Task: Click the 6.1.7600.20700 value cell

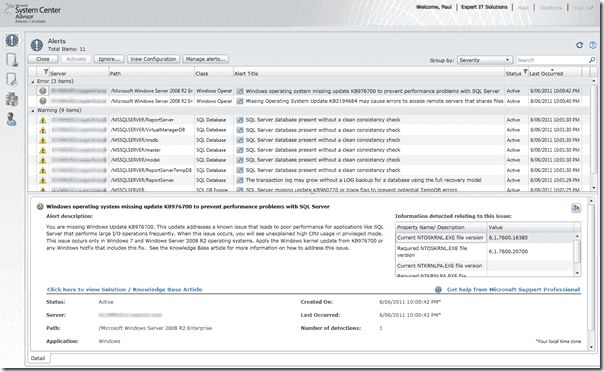Action: [x=531, y=251]
